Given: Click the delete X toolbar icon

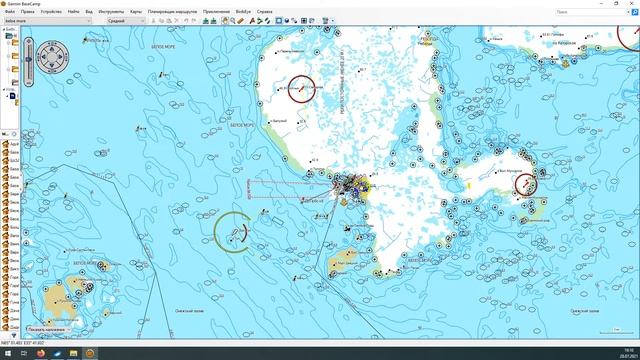Looking at the screenshot, I should [176, 20].
